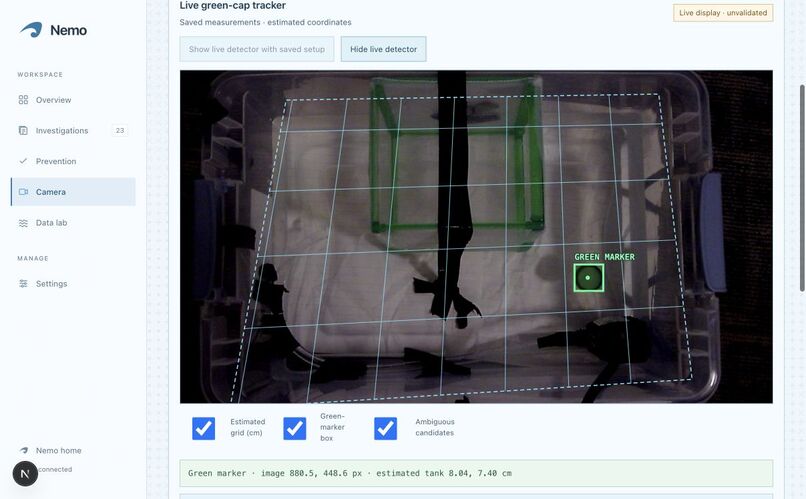Go to Nemo home link

click(58, 450)
